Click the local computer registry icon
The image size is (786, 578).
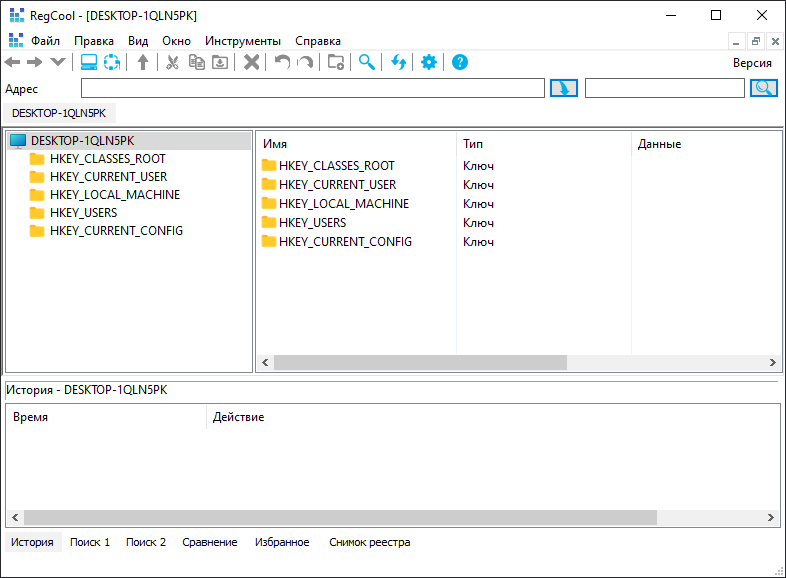click(89, 62)
